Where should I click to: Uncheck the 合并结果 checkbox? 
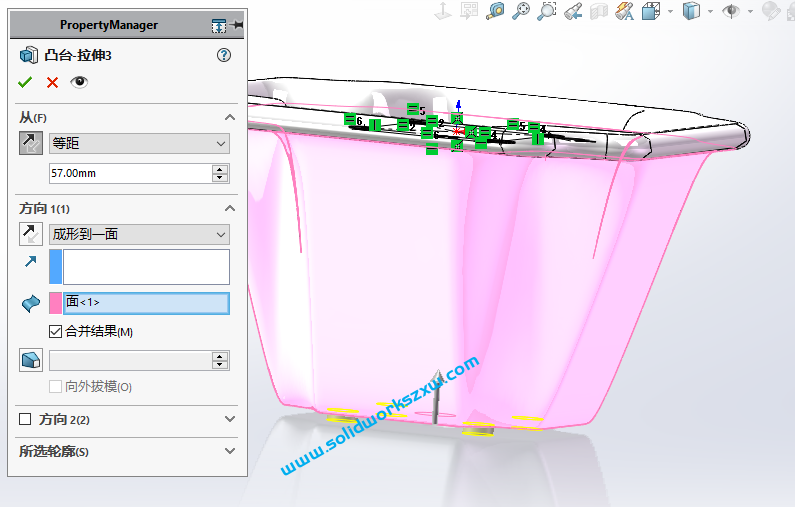(56, 331)
